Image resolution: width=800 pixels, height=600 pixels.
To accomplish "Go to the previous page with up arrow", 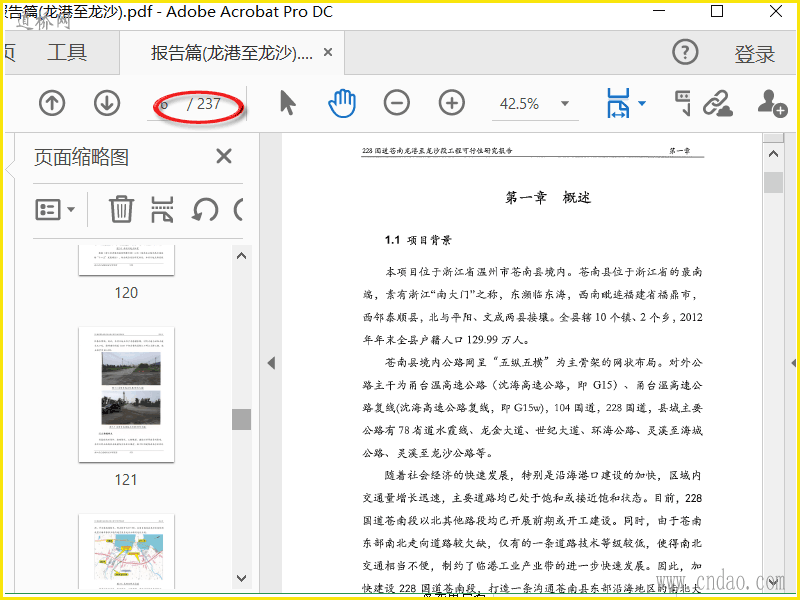I will [52, 104].
